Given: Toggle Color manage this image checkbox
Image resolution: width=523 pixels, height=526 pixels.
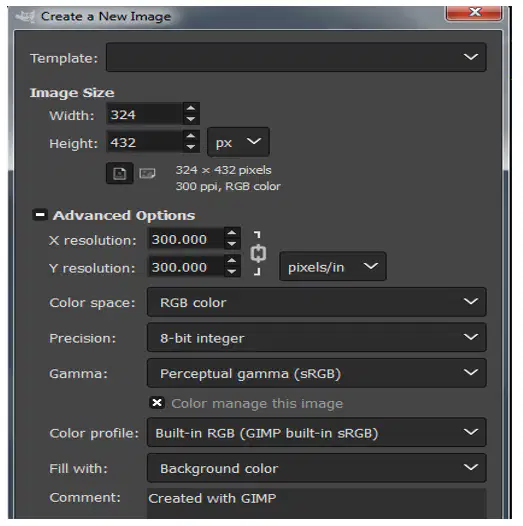Looking at the screenshot, I should [157, 403].
